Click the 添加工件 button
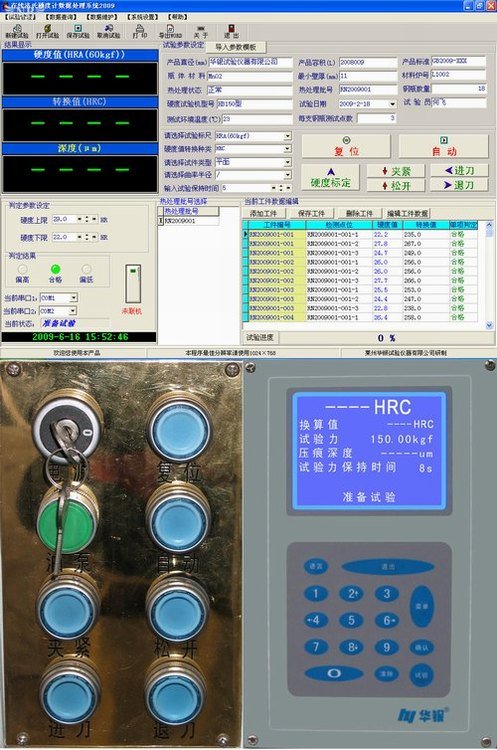This screenshot has height=750, width=497. coord(264,213)
